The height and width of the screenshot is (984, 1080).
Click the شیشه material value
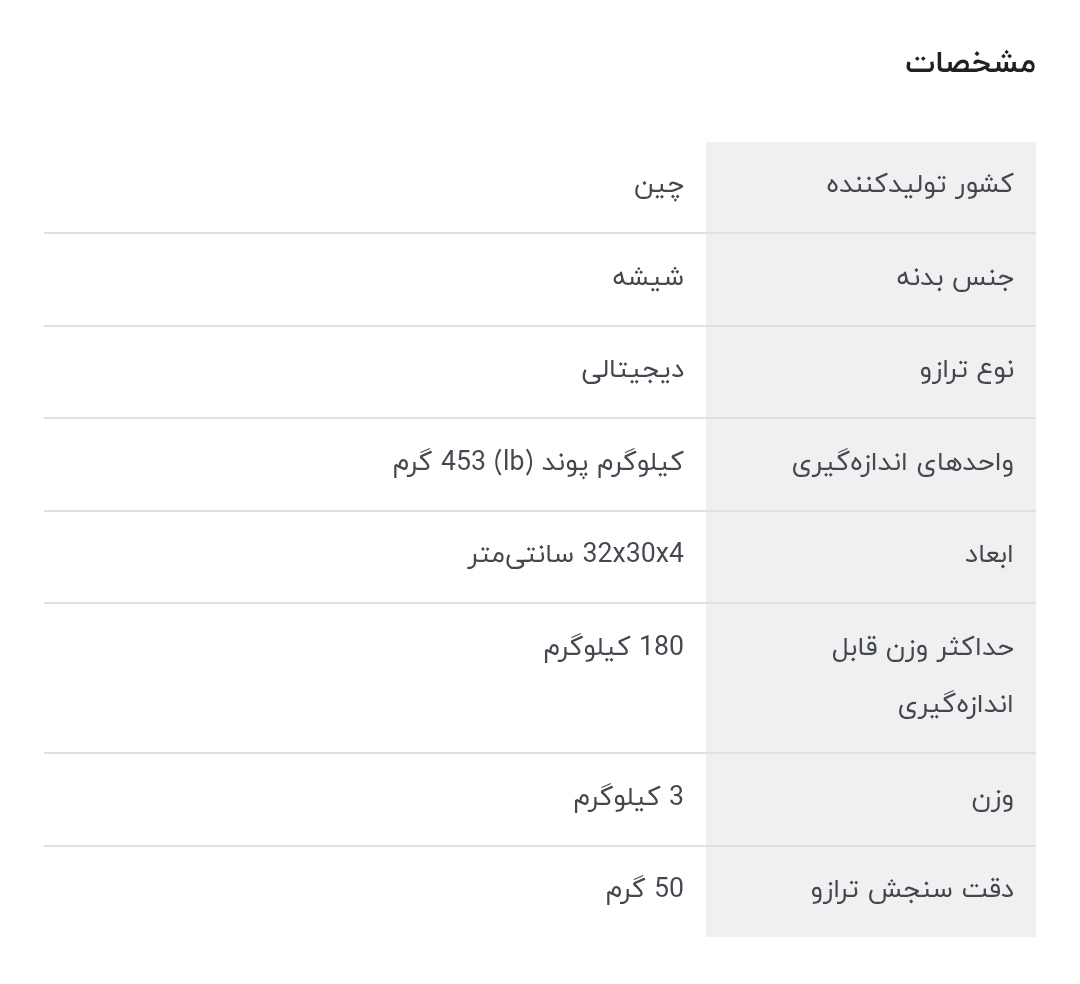(648, 277)
